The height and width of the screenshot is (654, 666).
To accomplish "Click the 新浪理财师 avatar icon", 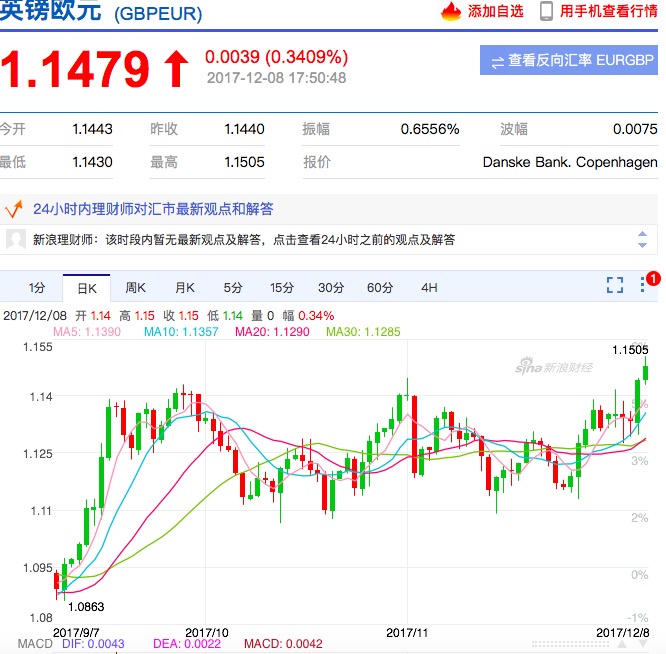I will pos(15,240).
